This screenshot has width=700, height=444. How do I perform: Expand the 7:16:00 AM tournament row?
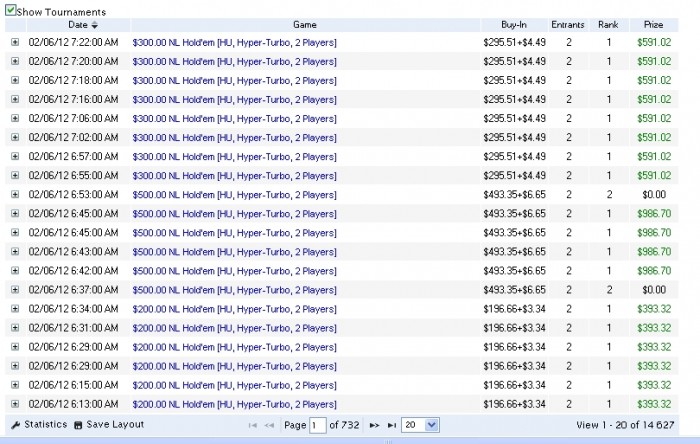click(15, 99)
